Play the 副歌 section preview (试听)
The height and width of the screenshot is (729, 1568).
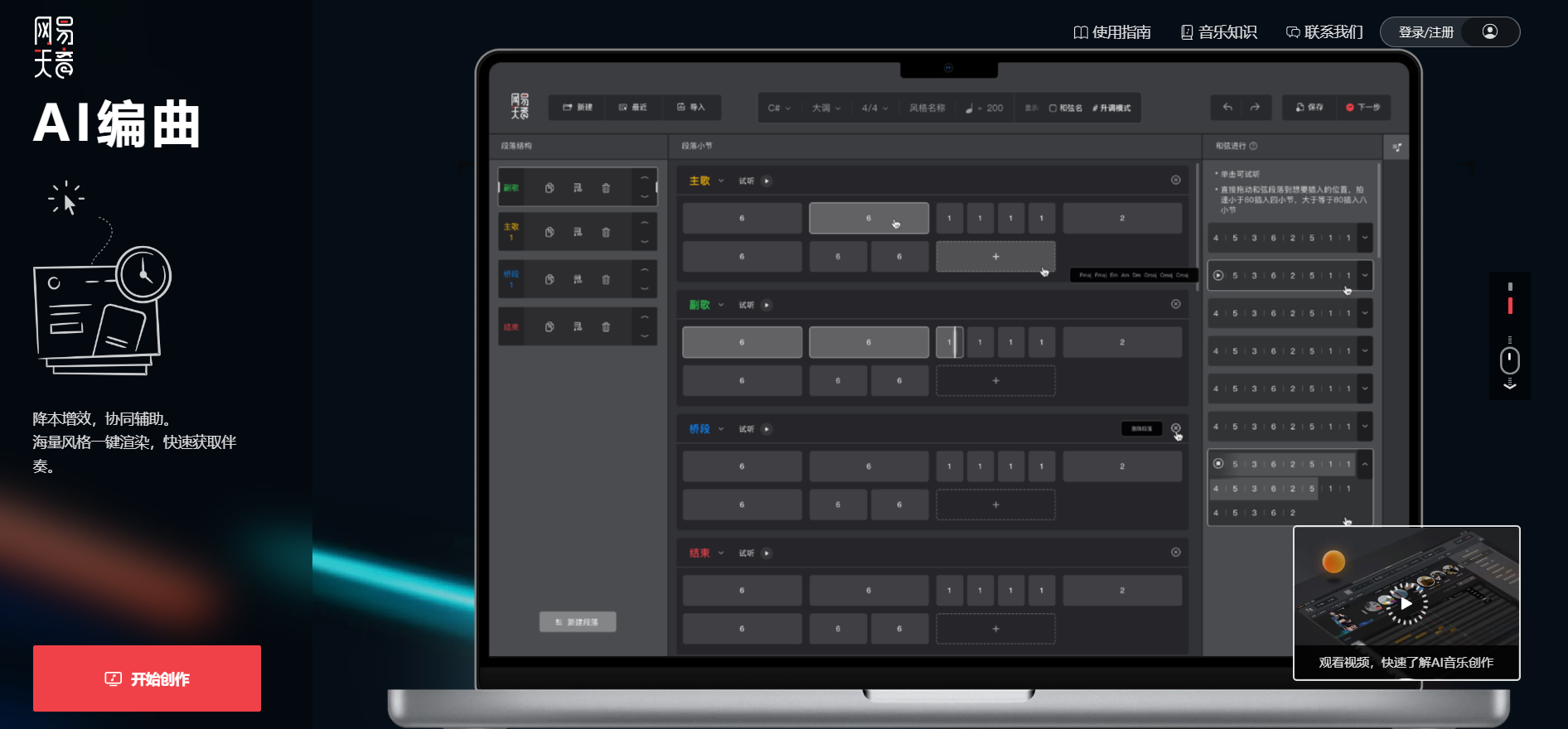pos(767,305)
